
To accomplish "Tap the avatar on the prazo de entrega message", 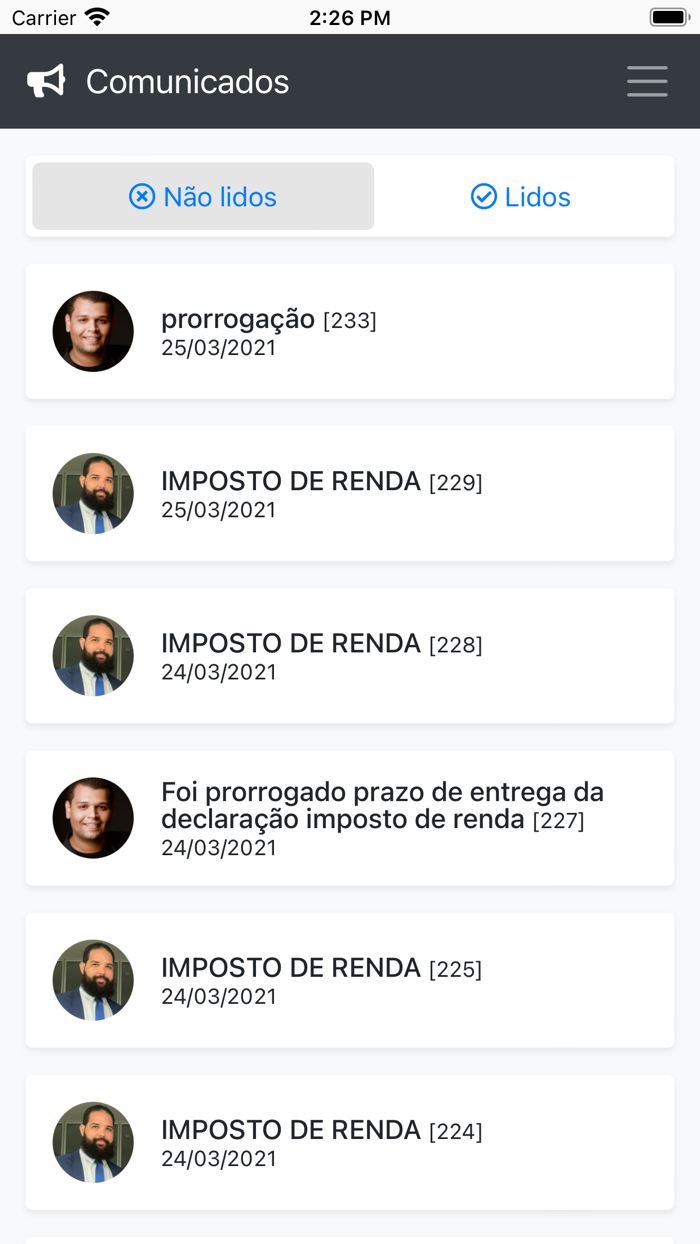I will [x=93, y=817].
